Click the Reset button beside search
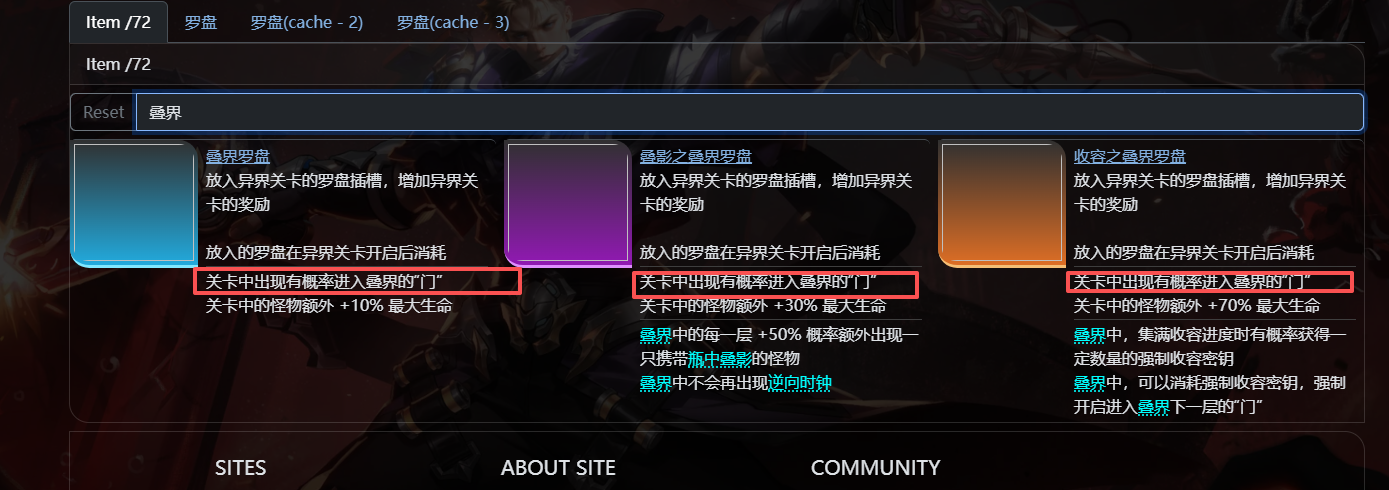Image resolution: width=1389 pixels, height=490 pixels. (103, 112)
